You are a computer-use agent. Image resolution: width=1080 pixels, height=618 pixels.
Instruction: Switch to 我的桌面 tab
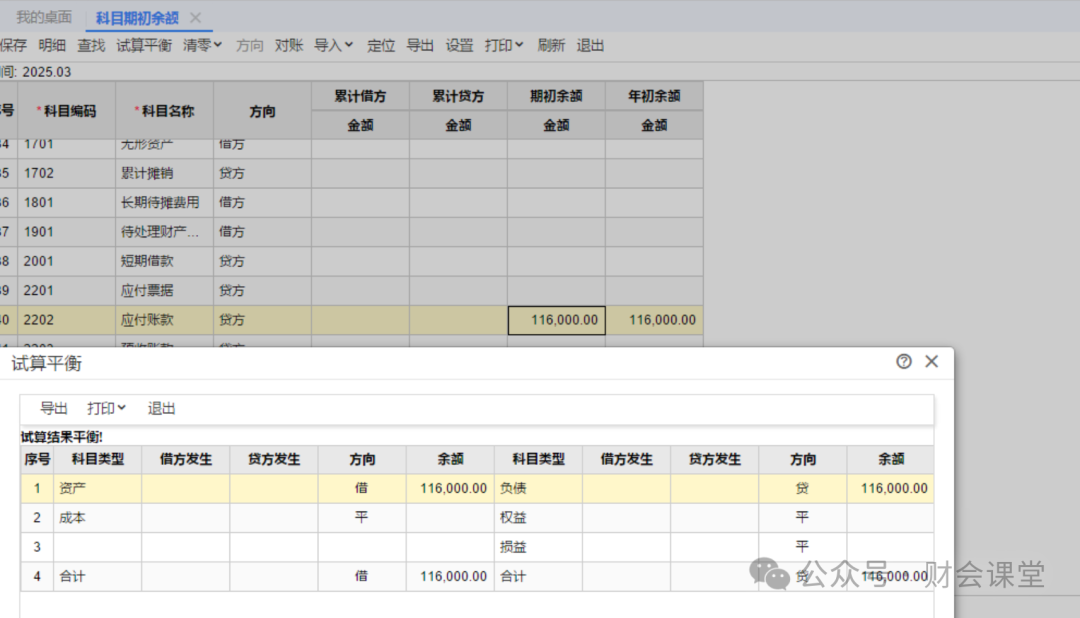click(x=44, y=17)
